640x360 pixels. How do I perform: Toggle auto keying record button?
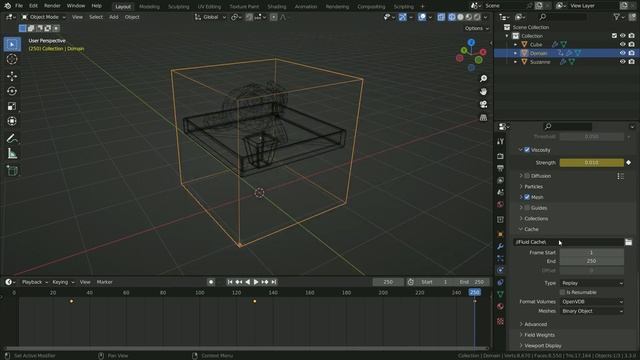tap(211, 282)
